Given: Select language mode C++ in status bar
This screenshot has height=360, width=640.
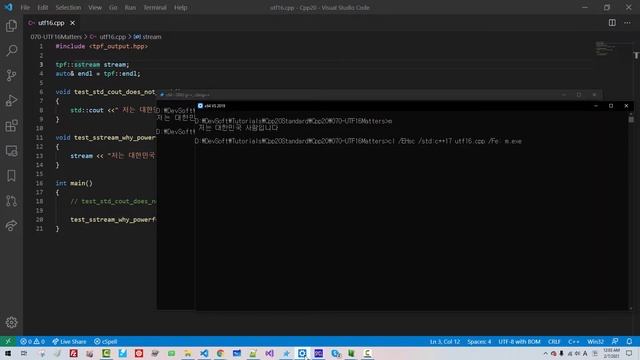Looking at the screenshot, I should (573, 341).
